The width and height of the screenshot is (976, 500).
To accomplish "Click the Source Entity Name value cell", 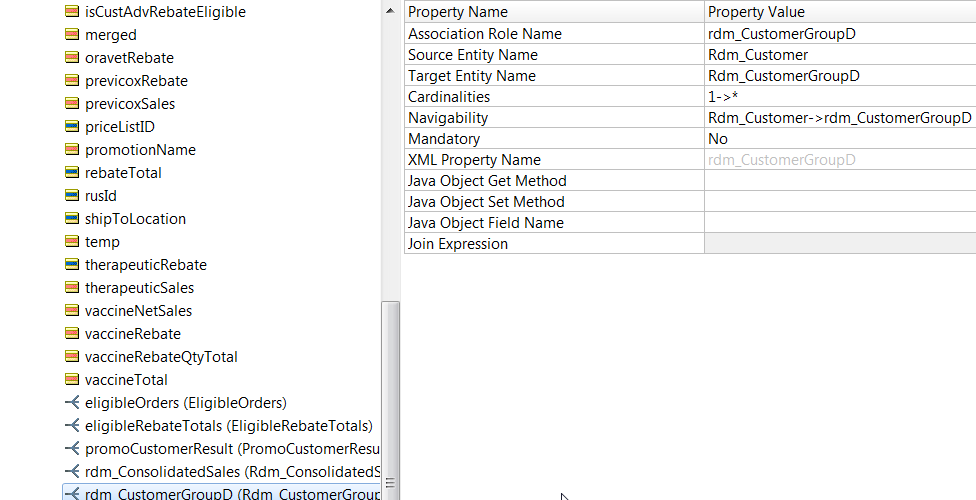I will (x=840, y=55).
